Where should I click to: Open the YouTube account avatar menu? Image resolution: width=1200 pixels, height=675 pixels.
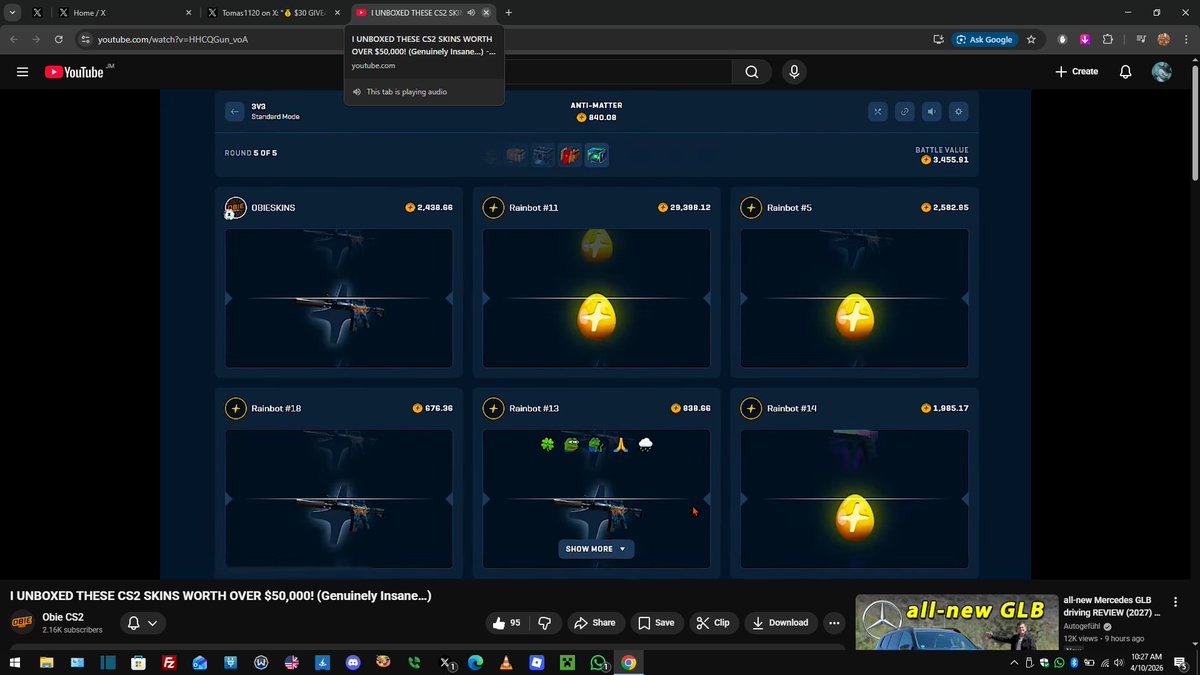1162,72
